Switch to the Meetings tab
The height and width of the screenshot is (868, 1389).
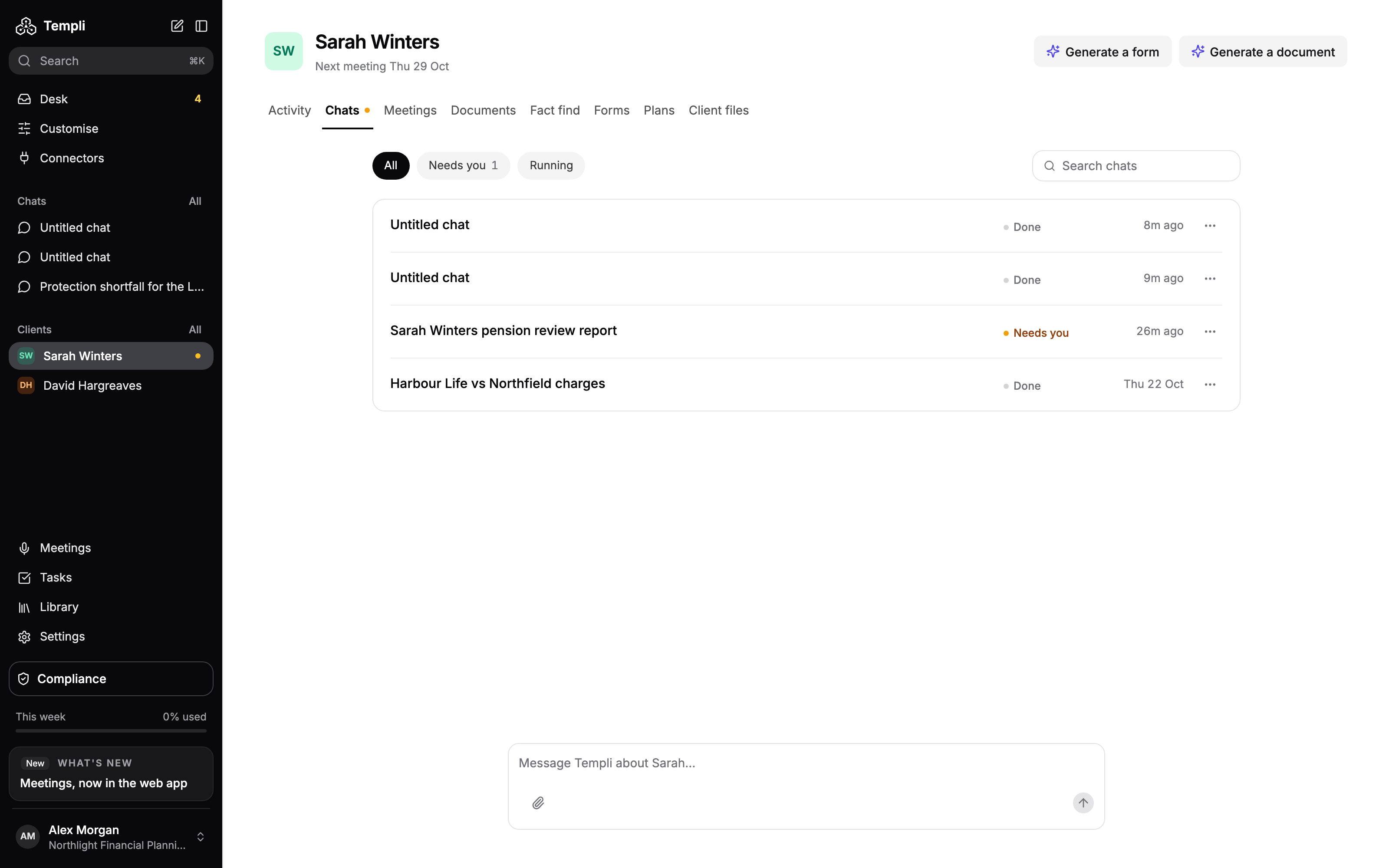[410, 110]
